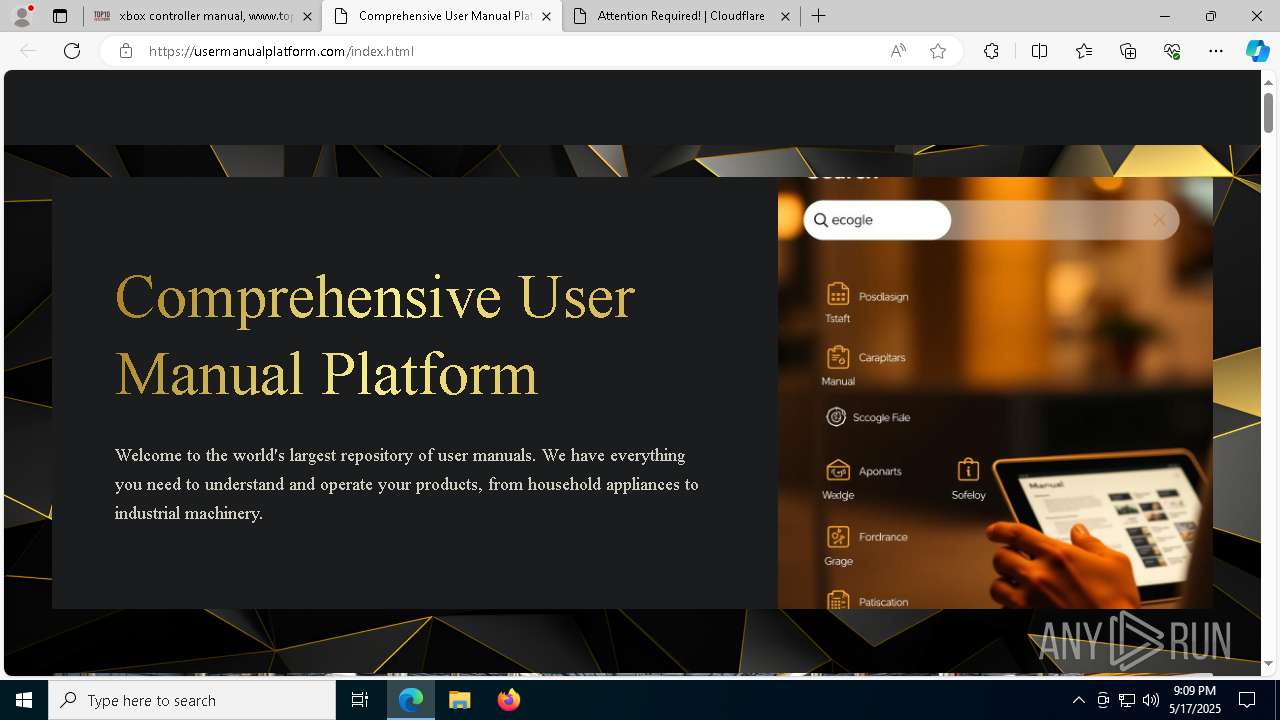This screenshot has width=1280, height=720.
Task: Open Microsoft Edge from the taskbar
Action: pos(411,700)
